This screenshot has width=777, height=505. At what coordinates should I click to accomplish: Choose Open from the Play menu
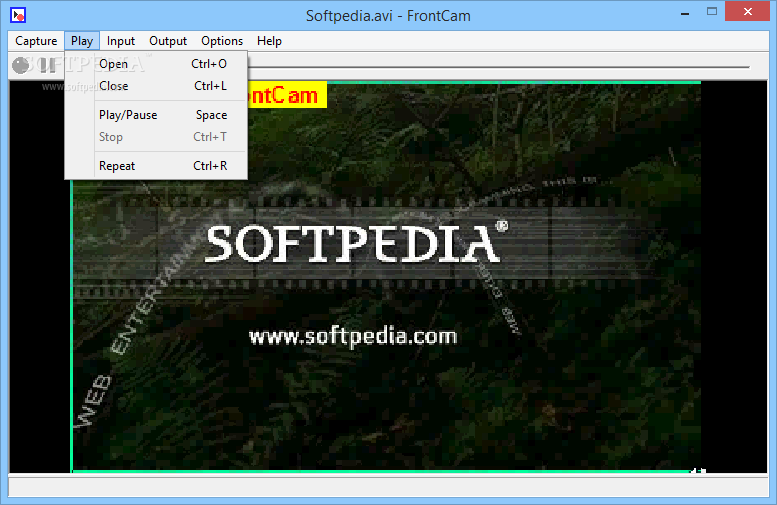(156, 64)
